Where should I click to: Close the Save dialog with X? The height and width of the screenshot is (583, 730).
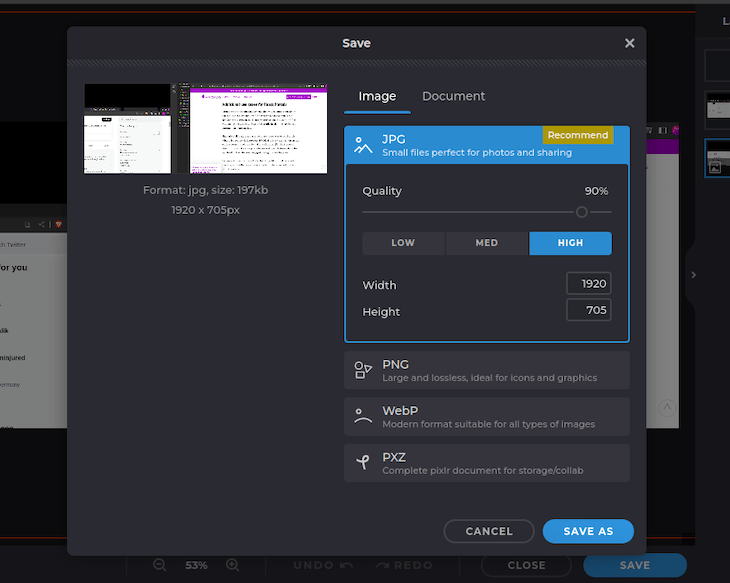click(x=629, y=43)
